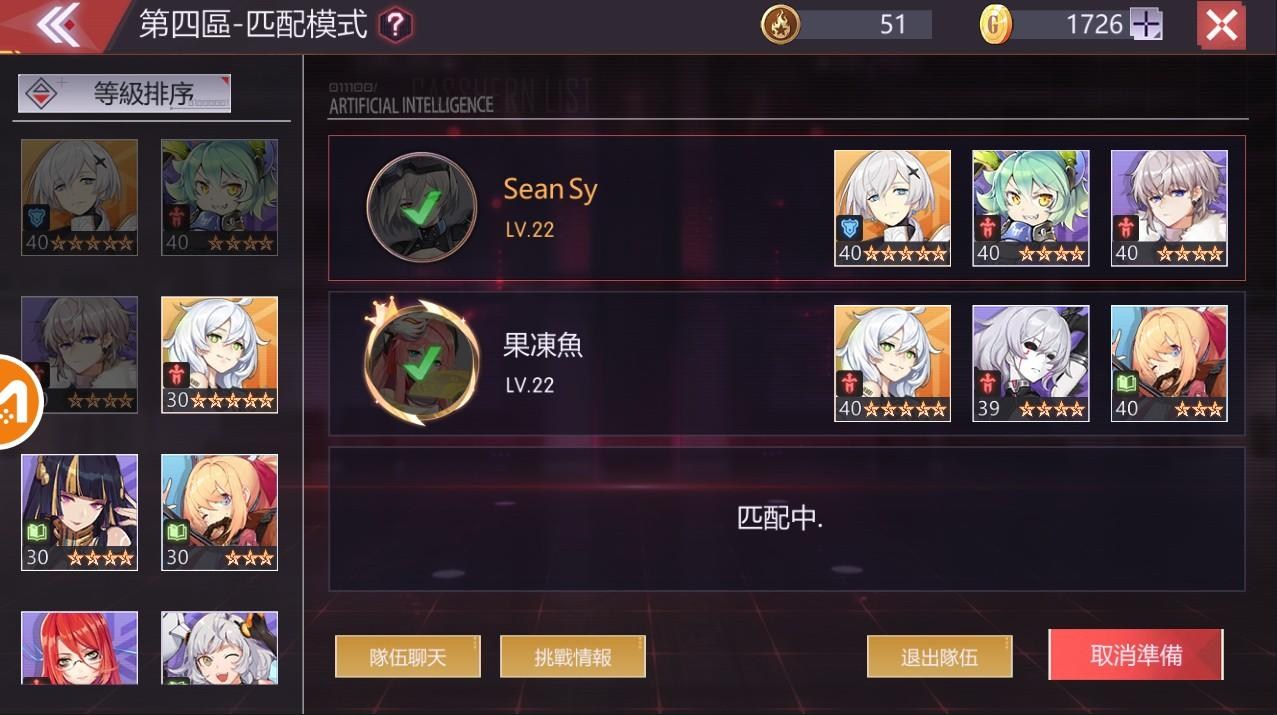
Task: Click the 退出隊伍 leave team button
Action: point(940,657)
